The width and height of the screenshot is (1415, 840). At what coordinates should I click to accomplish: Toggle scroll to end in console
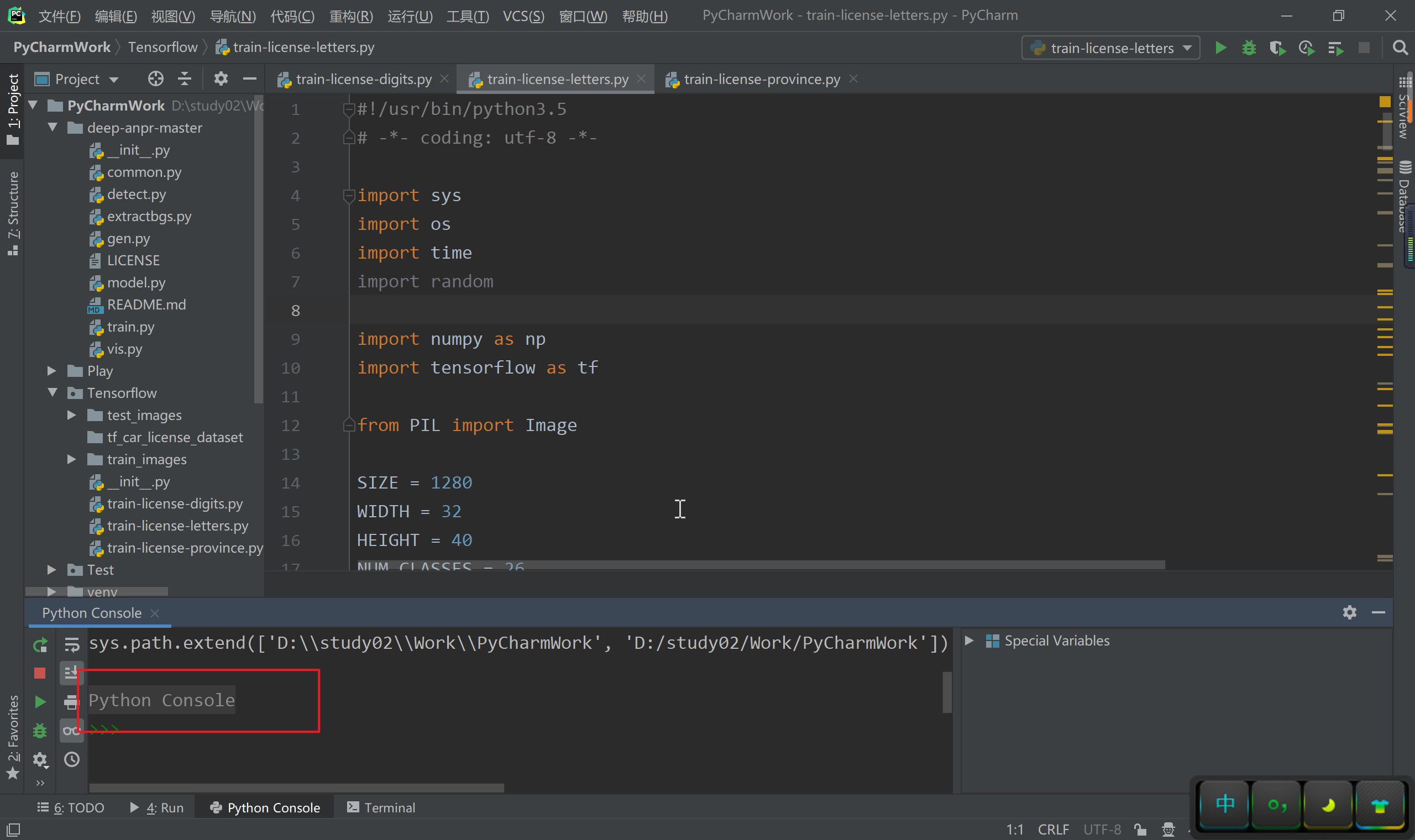pos(71,673)
